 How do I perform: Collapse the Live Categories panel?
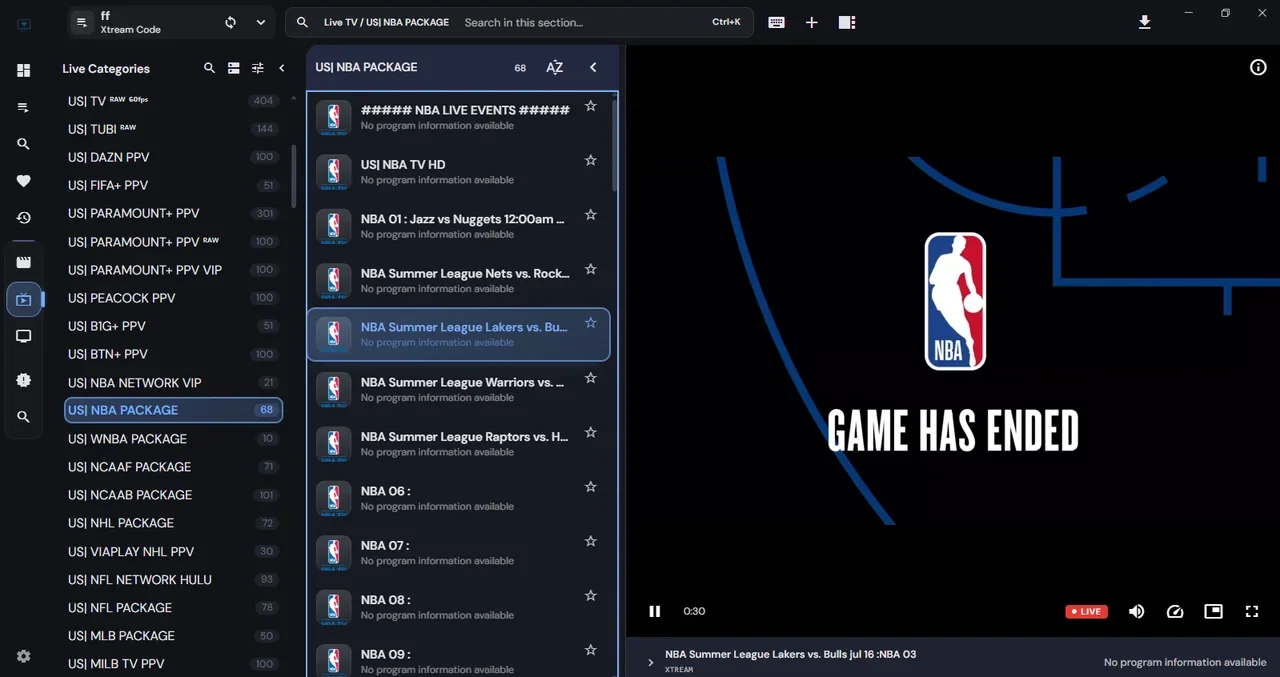(282, 68)
